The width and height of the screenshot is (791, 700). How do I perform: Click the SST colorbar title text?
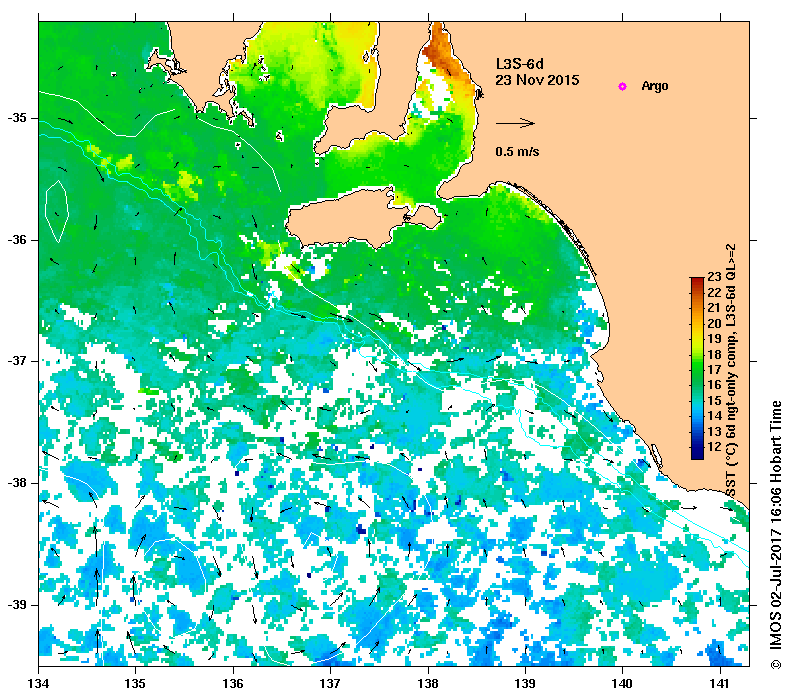731,371
